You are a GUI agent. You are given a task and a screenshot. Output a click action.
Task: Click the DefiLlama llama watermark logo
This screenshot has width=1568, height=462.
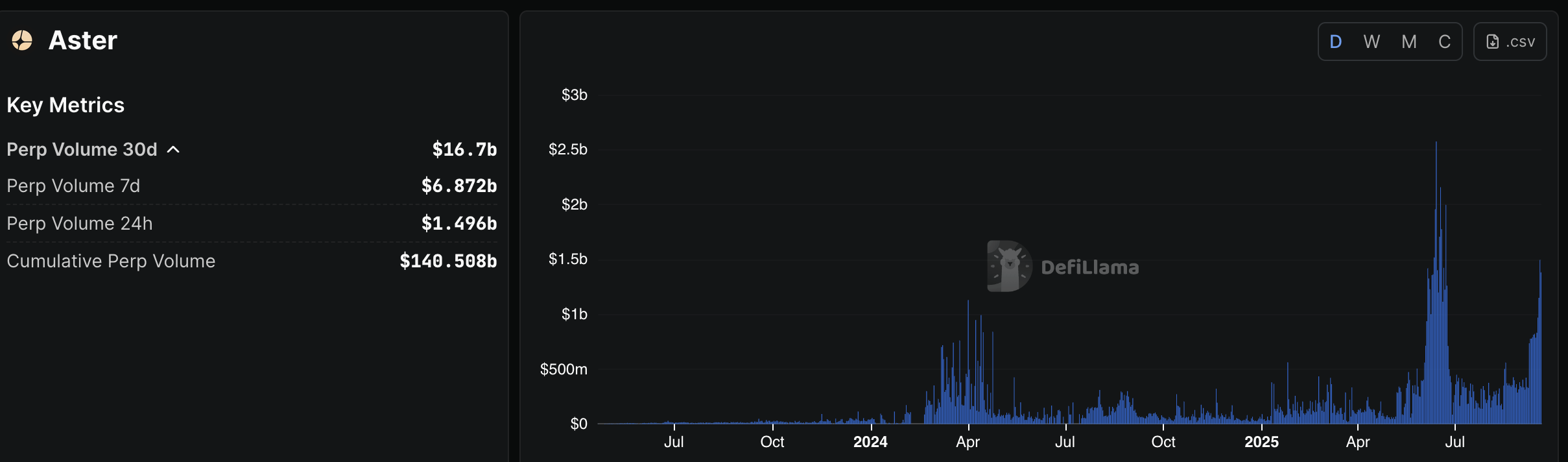point(1009,266)
